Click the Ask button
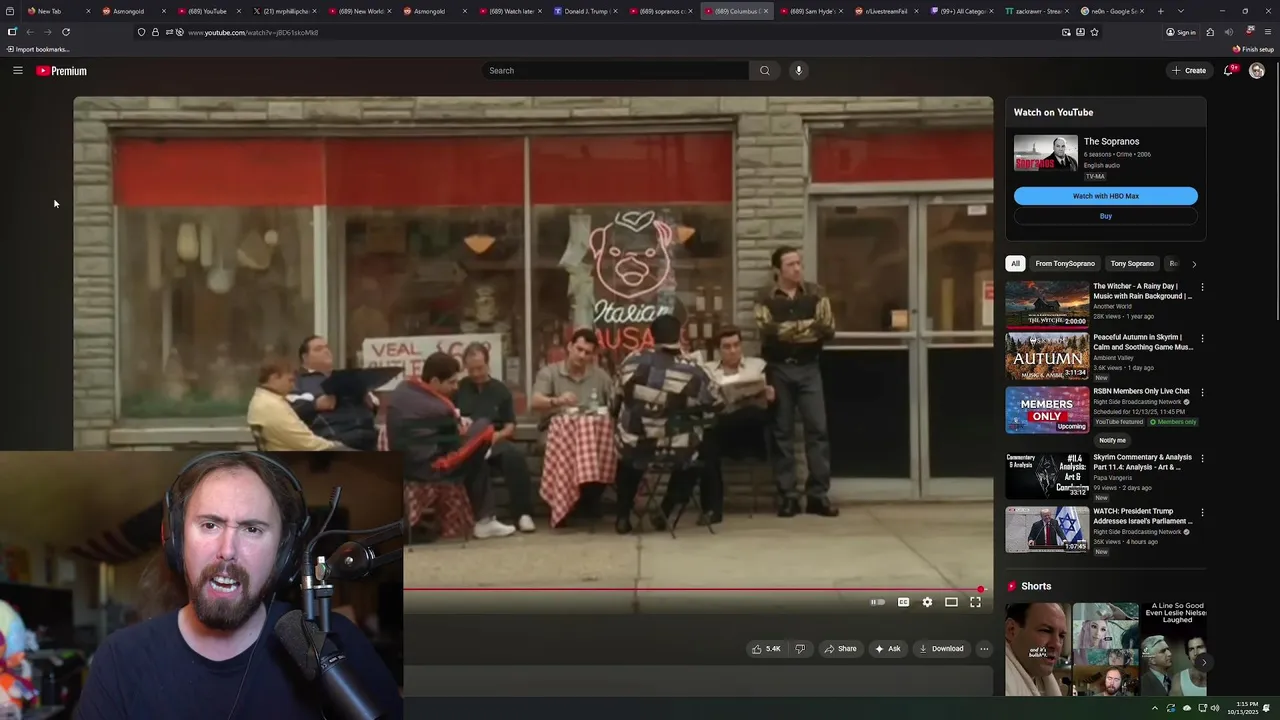 click(887, 649)
